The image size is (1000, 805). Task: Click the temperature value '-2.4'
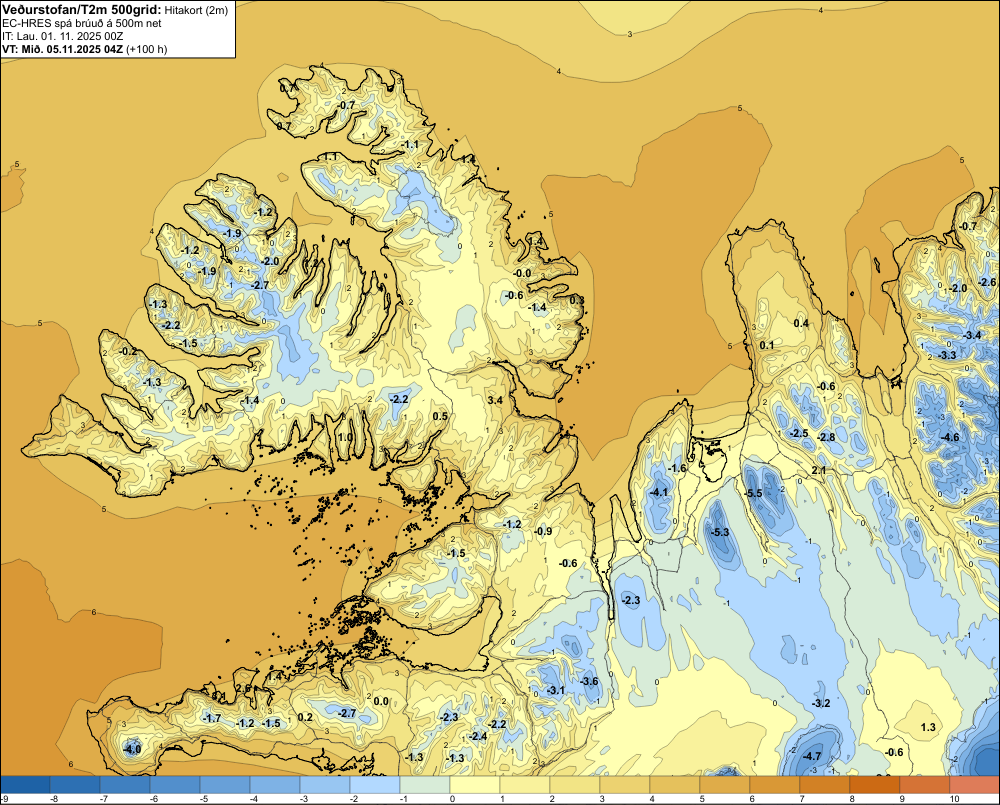point(478,735)
